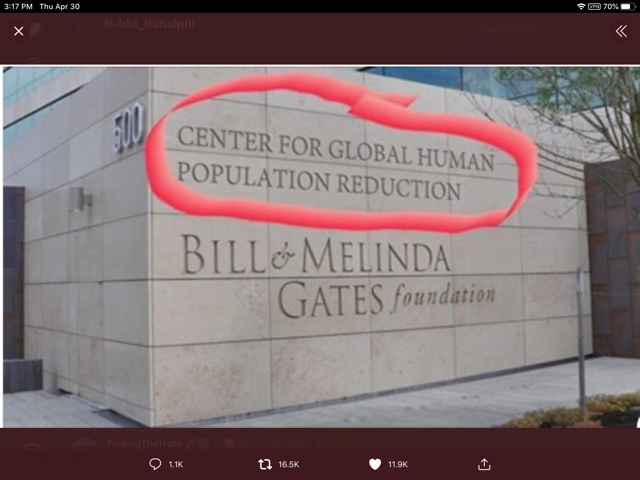Collapse the side panel with double chevrons
This screenshot has height=480, width=640.
[621, 31]
